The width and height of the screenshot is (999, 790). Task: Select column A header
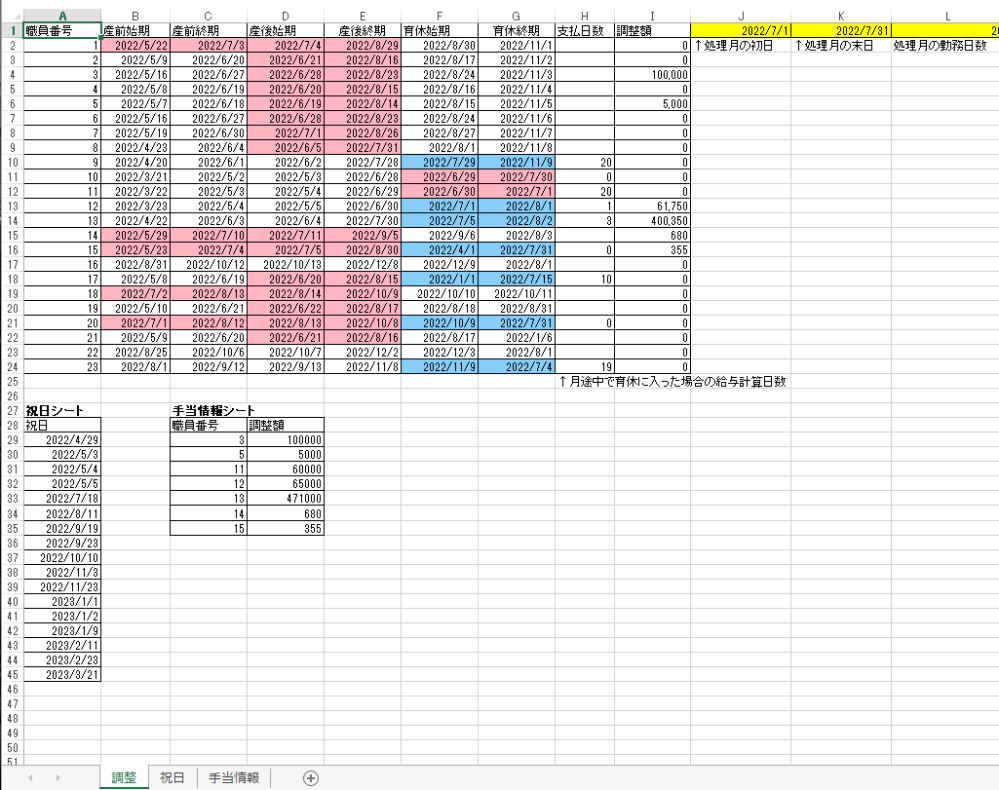pos(61,16)
